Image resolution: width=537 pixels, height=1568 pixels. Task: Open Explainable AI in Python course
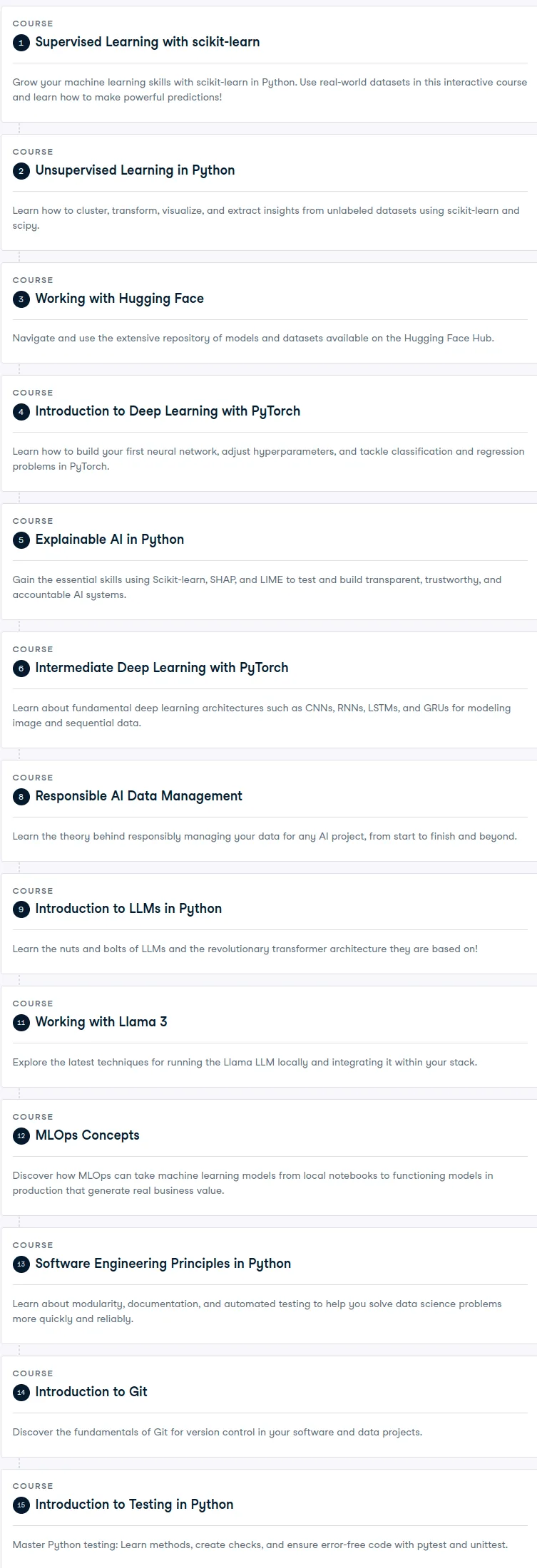[x=110, y=540]
